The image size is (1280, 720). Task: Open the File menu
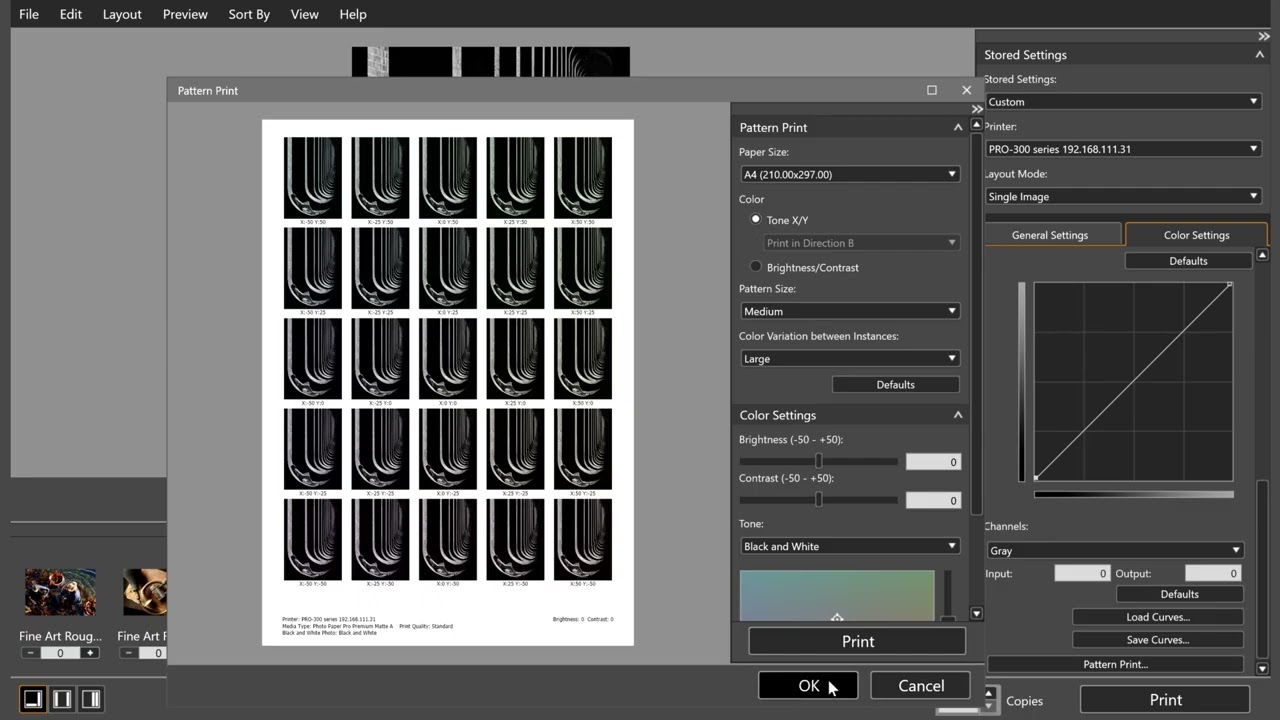pos(29,14)
